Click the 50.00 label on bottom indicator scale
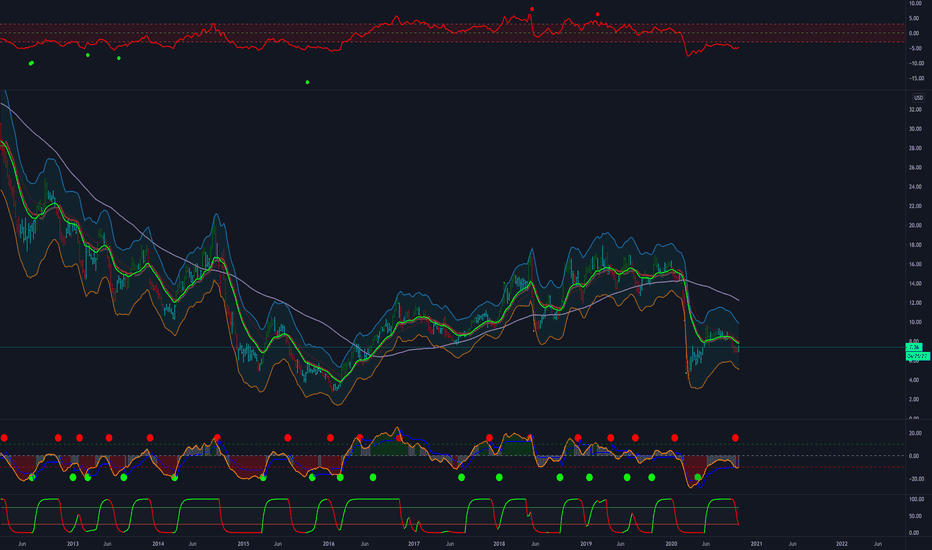The height and width of the screenshot is (550, 932). pos(915,516)
